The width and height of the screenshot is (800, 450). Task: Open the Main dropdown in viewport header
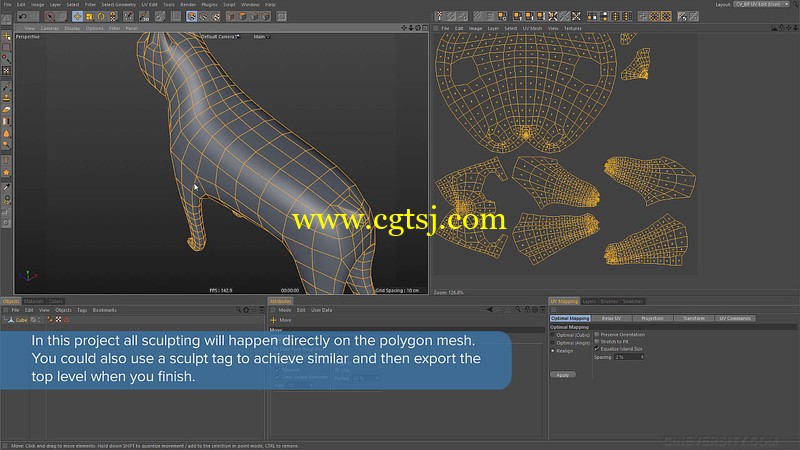[262, 37]
